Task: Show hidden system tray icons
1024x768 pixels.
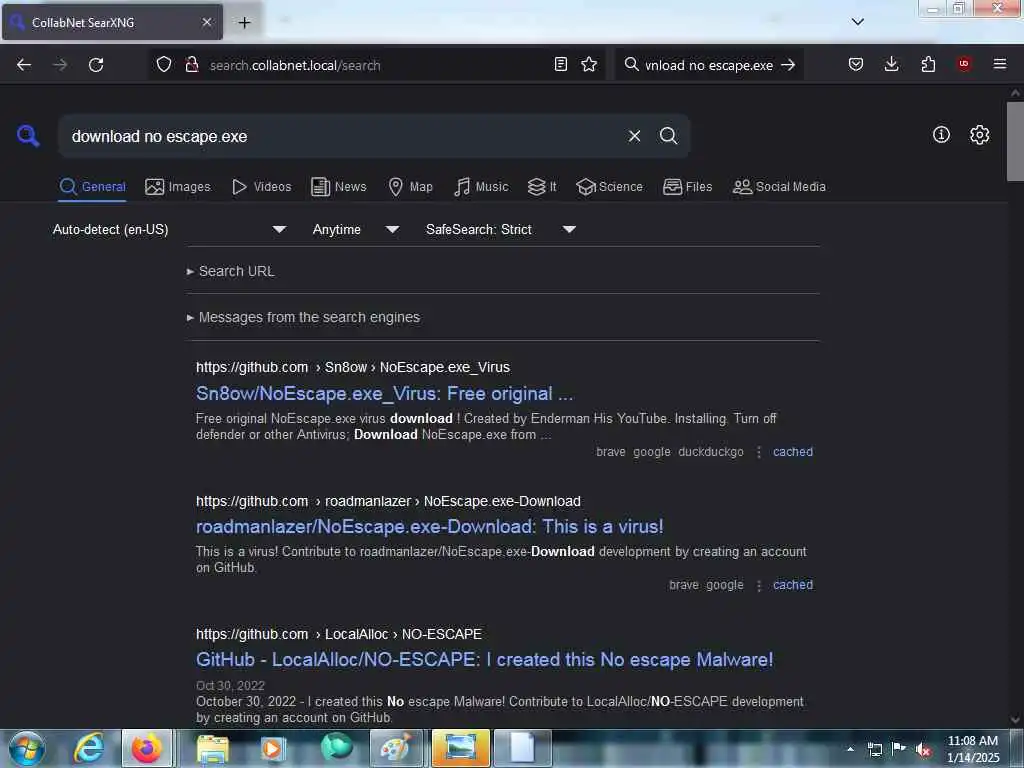Action: coord(850,749)
